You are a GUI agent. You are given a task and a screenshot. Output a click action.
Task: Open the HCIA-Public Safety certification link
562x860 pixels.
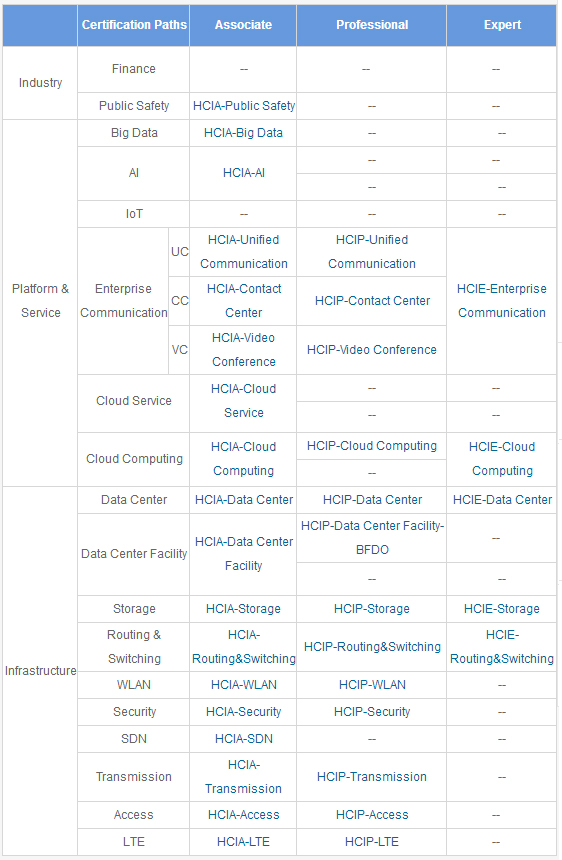click(x=243, y=106)
